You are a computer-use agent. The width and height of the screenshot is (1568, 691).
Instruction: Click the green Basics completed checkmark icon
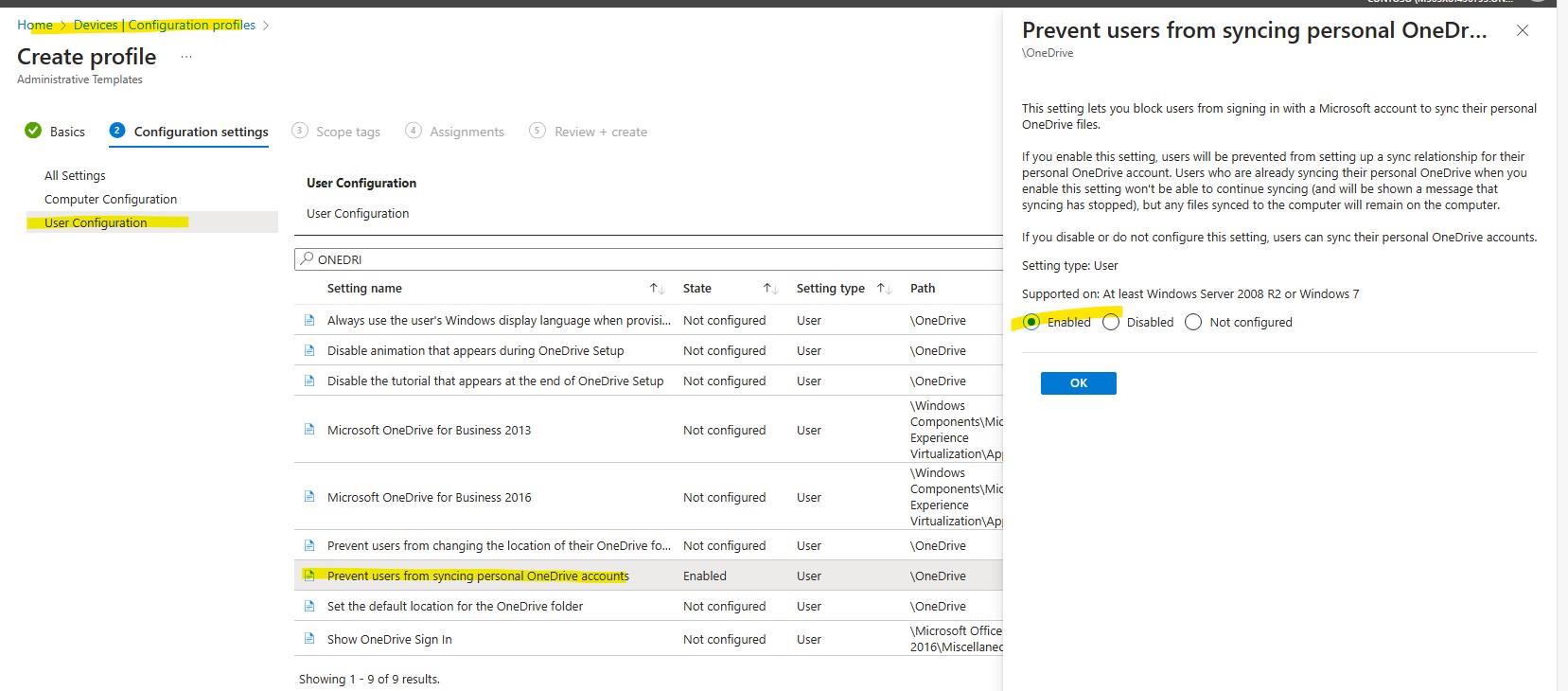(x=33, y=131)
